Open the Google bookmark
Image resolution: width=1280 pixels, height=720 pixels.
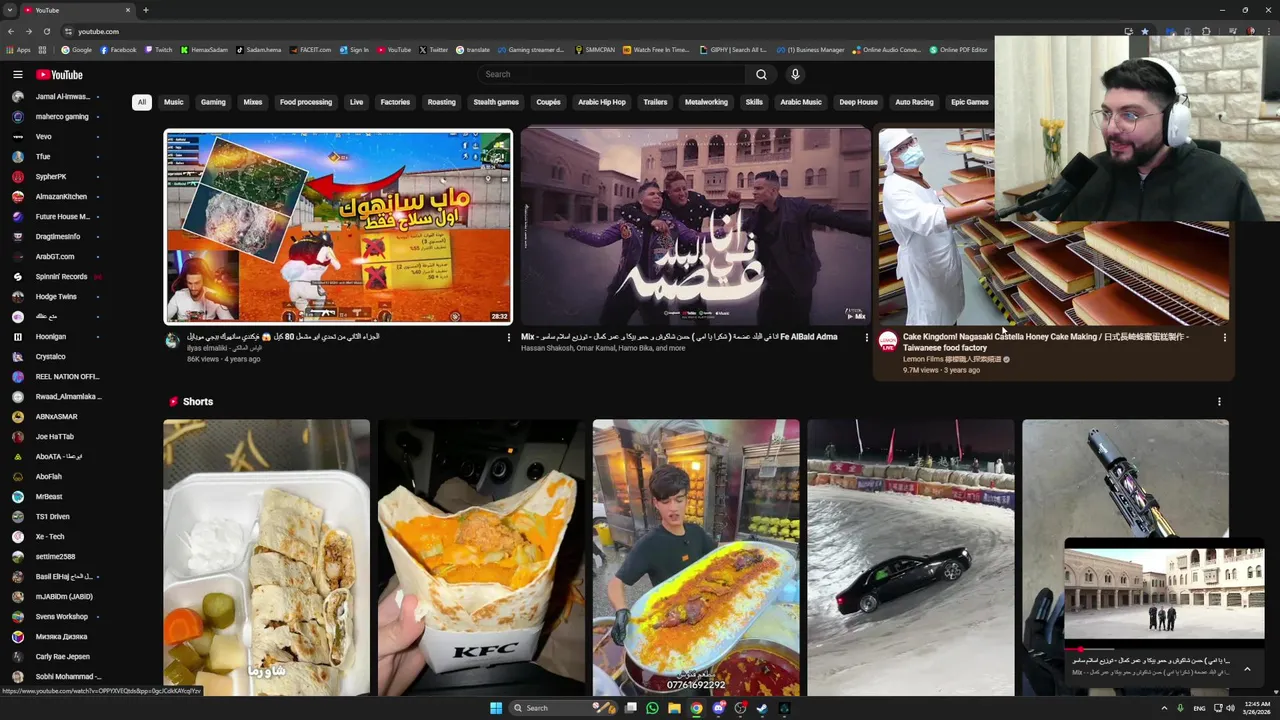(x=77, y=50)
